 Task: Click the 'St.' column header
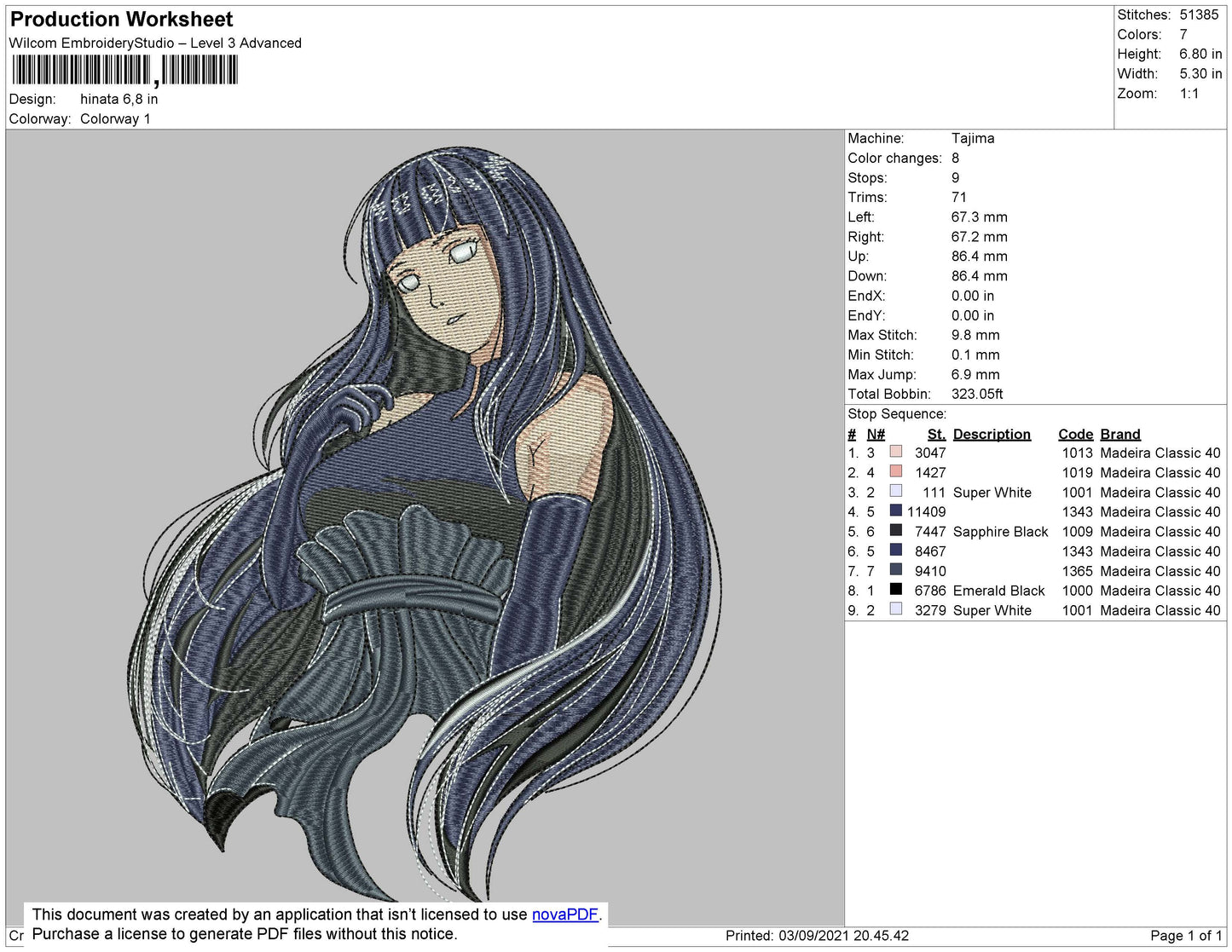coord(936,434)
